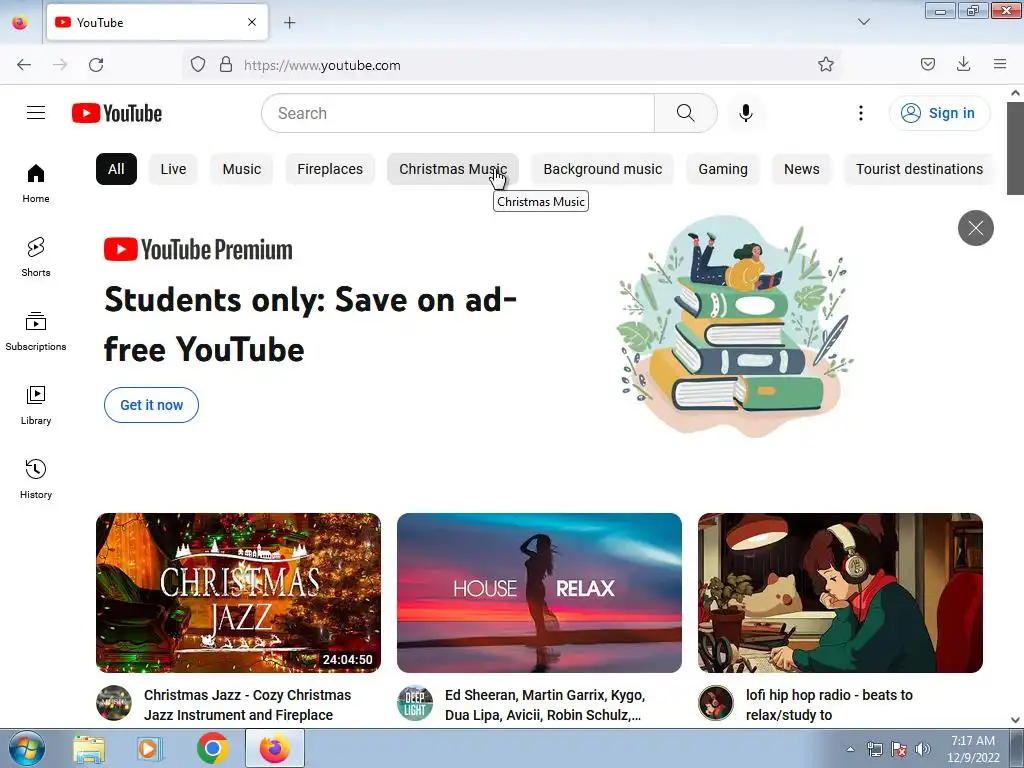Select the Fireplaces filter chip
Screen dimensions: 1024x768
[330, 169]
